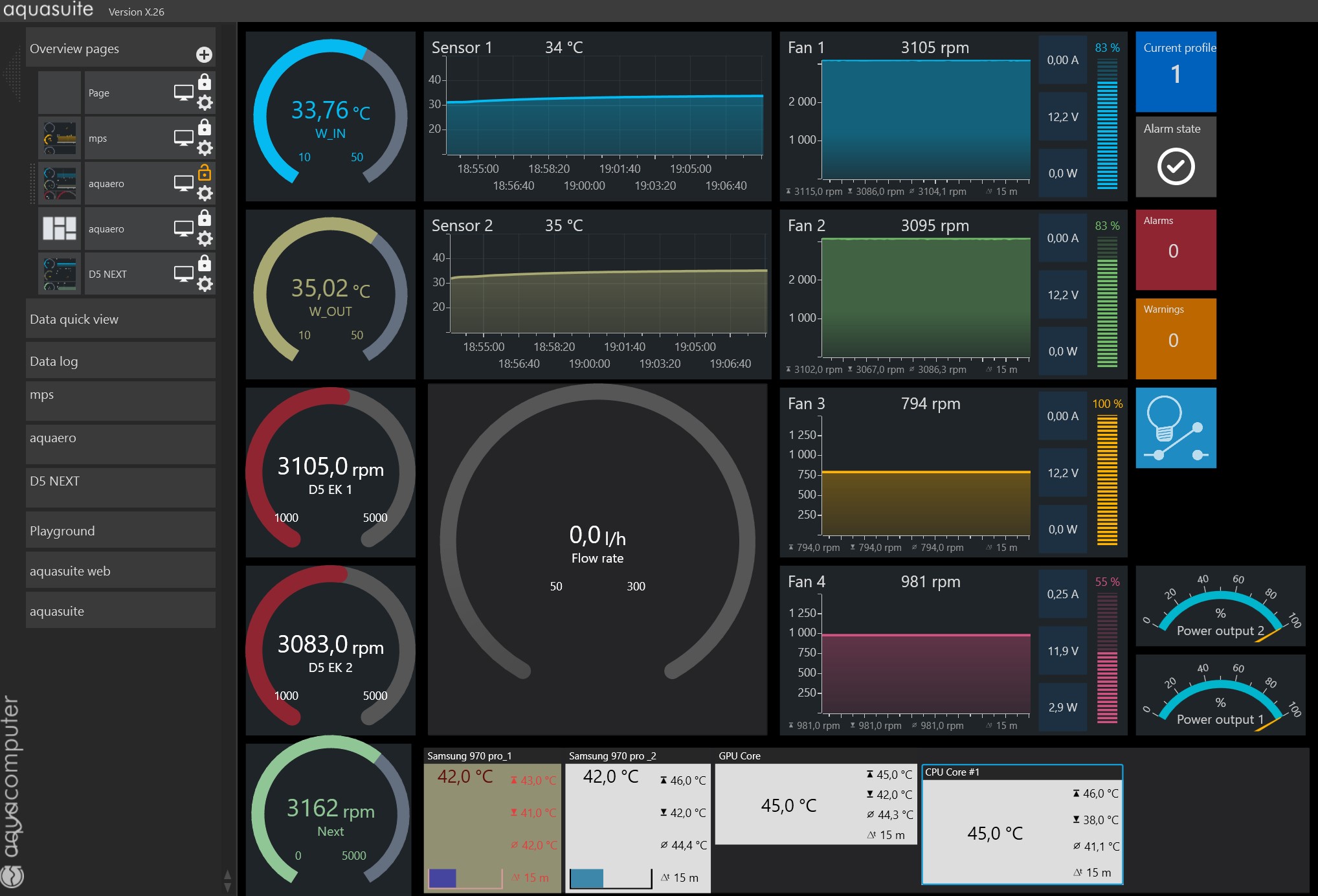Click the Alarm state checkmark icon
This screenshot has width=1318, height=896.
(1176, 166)
